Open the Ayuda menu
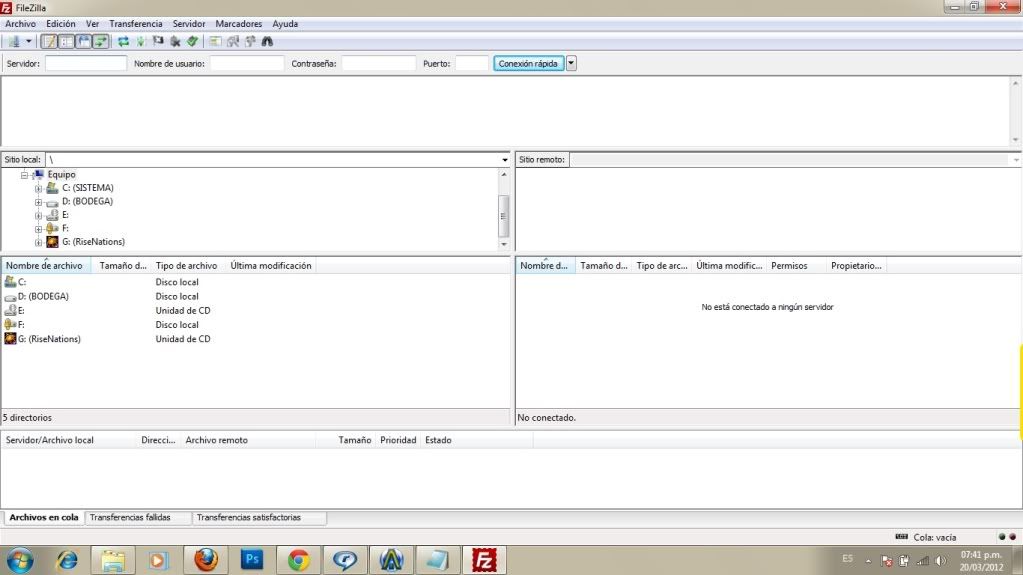1023x575 pixels. coord(285,23)
